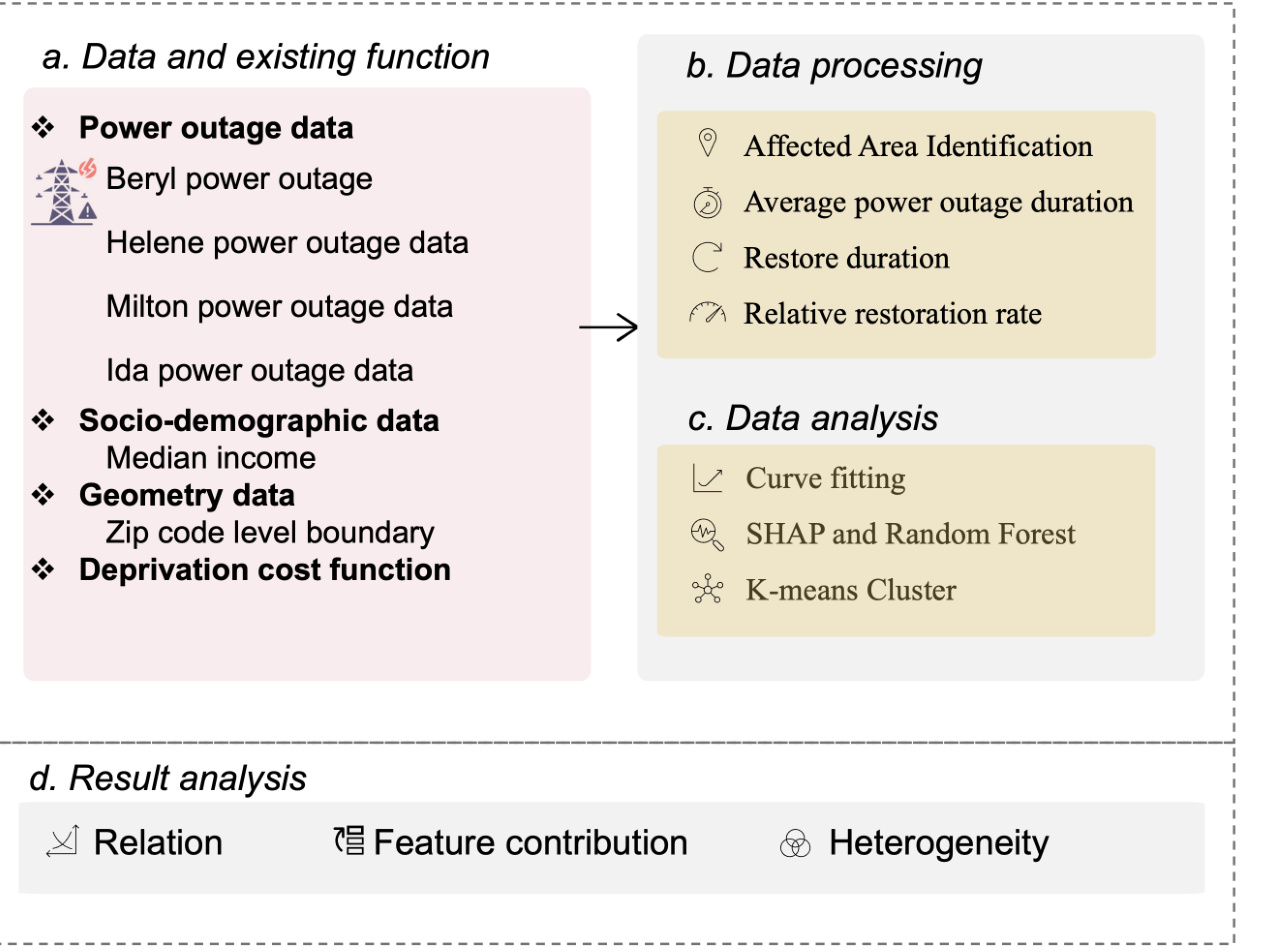Screen dimensions: 1266x951
Task: Click the arrow pointing to Data processing
Action: coord(609,327)
